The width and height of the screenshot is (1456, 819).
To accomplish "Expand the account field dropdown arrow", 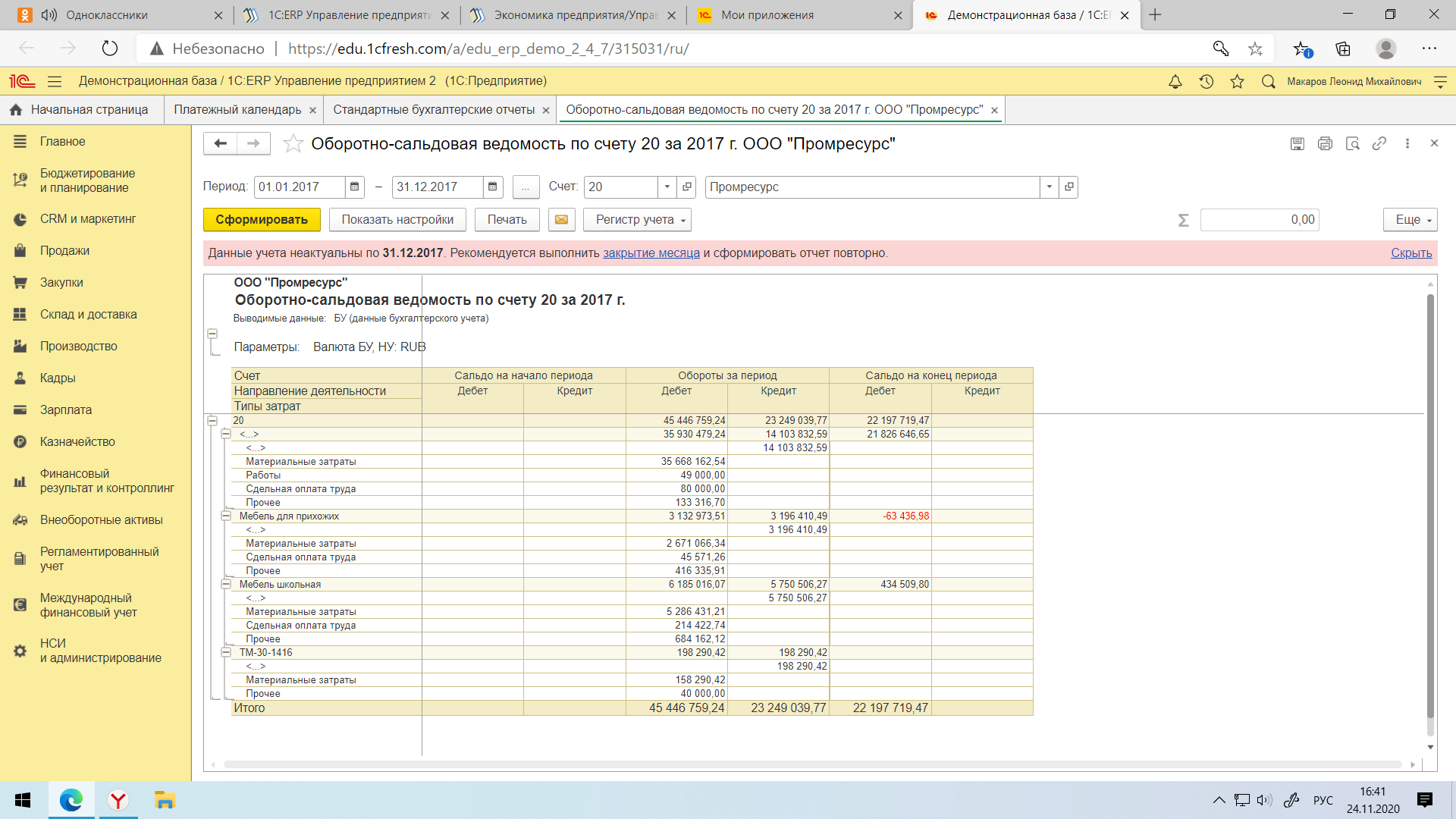I will [667, 187].
